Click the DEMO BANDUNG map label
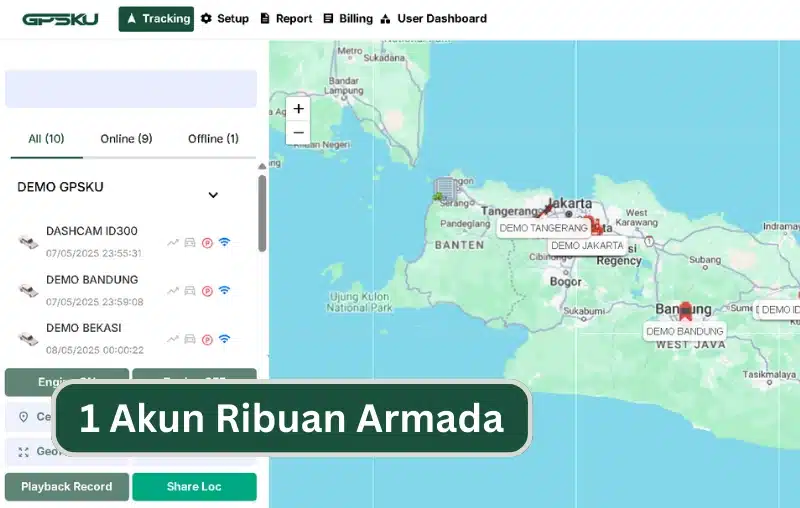This screenshot has width=800, height=508. 685,332
